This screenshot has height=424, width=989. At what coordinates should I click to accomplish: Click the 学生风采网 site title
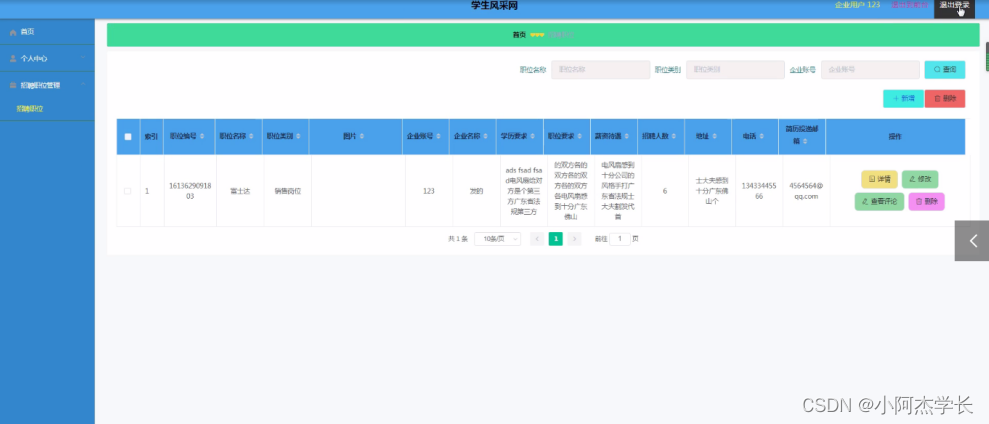click(x=494, y=6)
